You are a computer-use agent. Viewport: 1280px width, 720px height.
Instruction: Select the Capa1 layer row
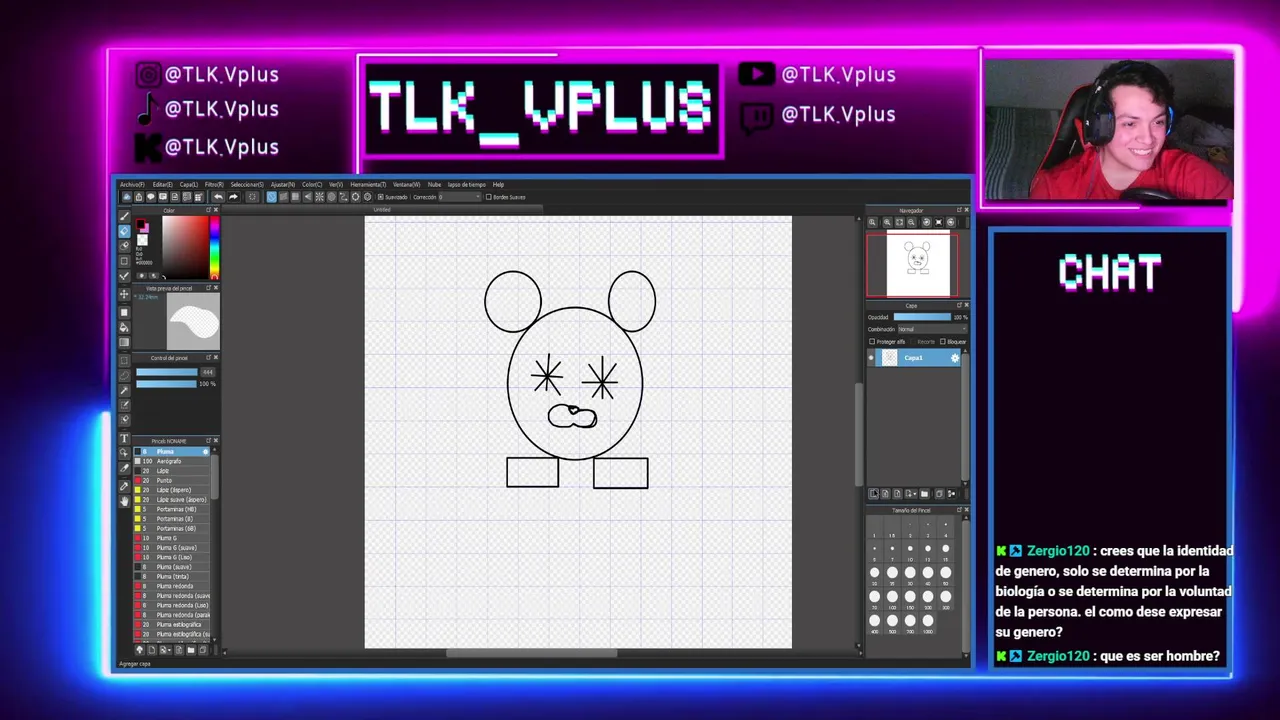(x=915, y=358)
